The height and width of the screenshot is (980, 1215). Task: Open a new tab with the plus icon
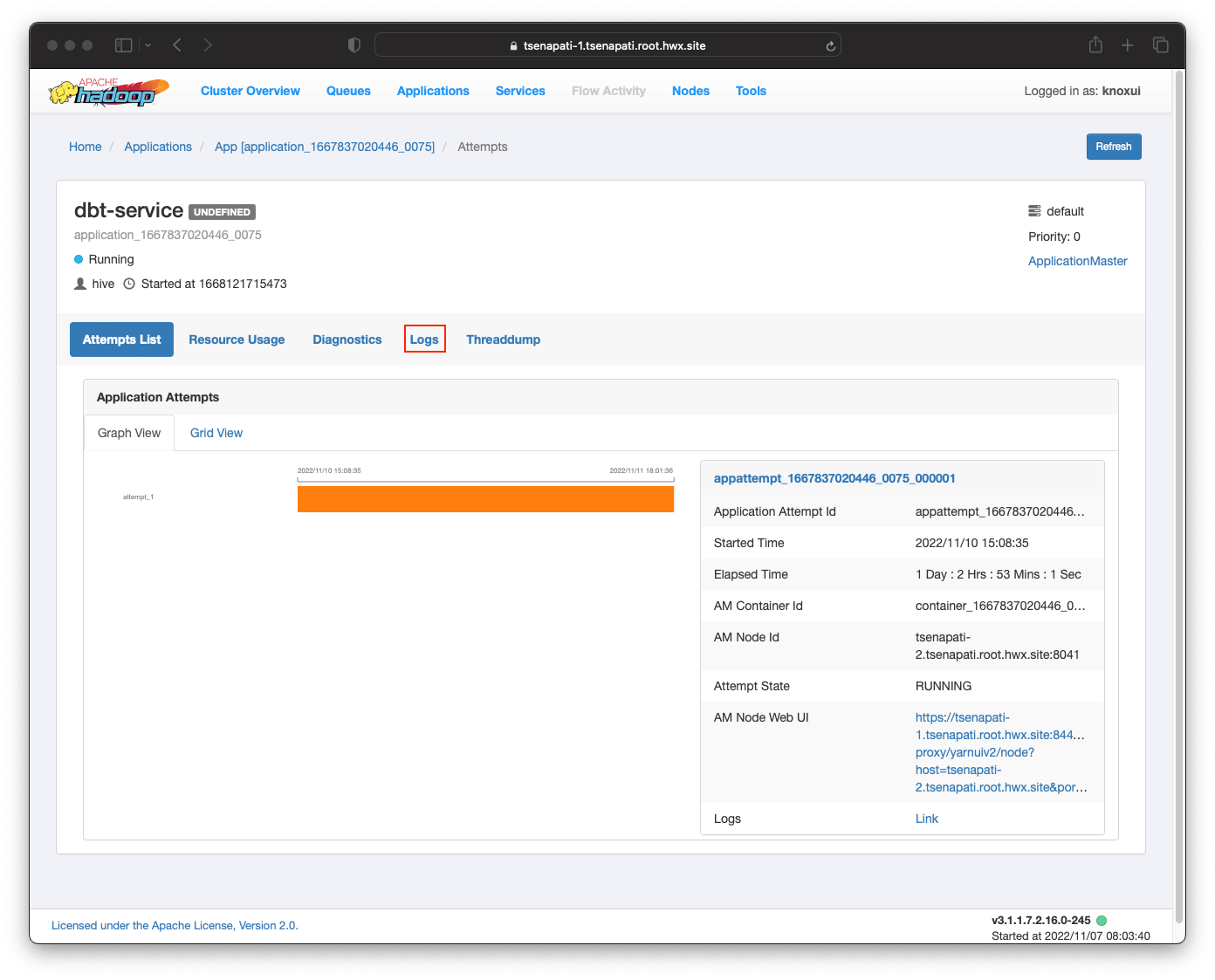[1128, 45]
